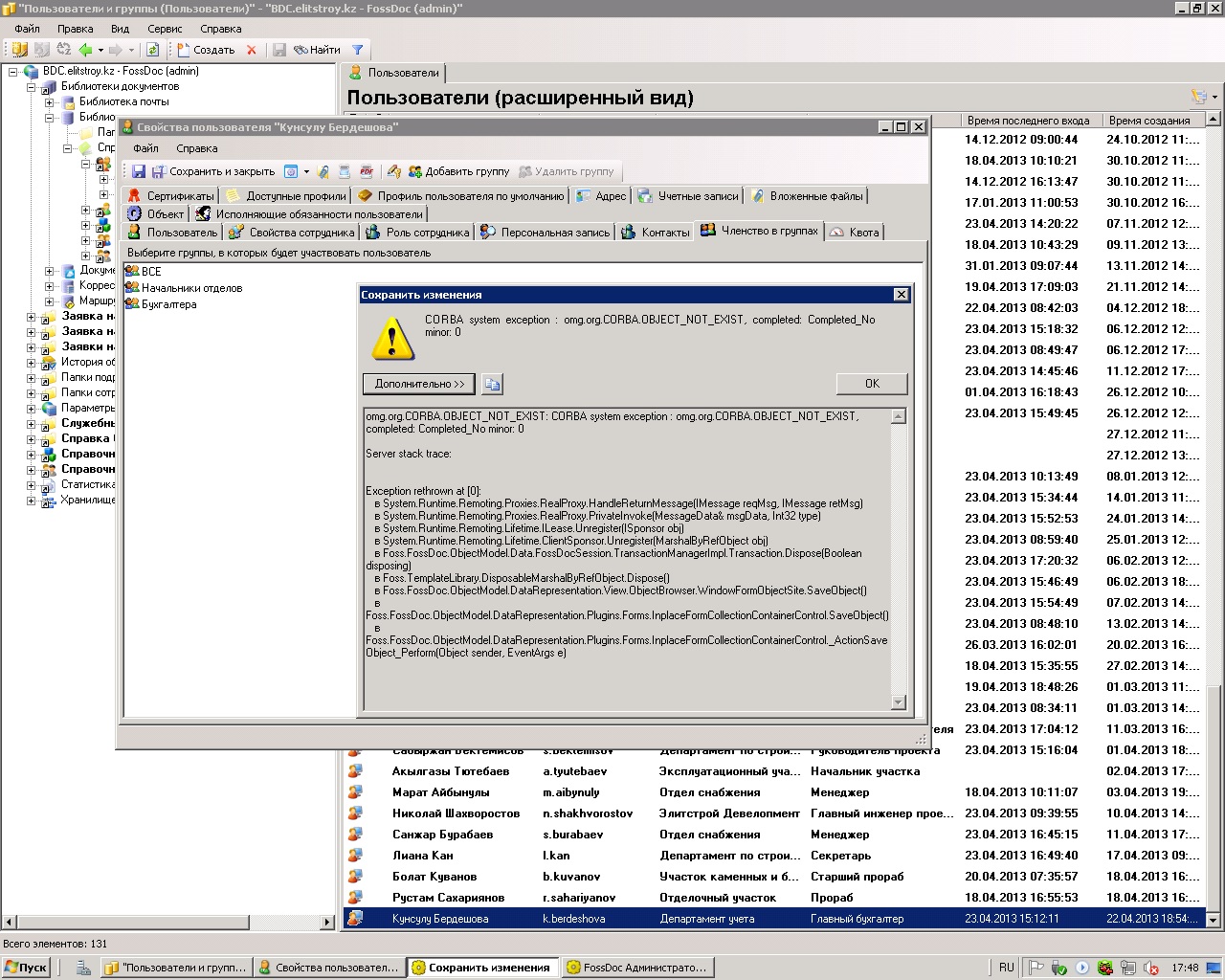This screenshot has width=1225, height=980.
Task: Click 'Добавить группу' toolbar button
Action: coord(458,171)
